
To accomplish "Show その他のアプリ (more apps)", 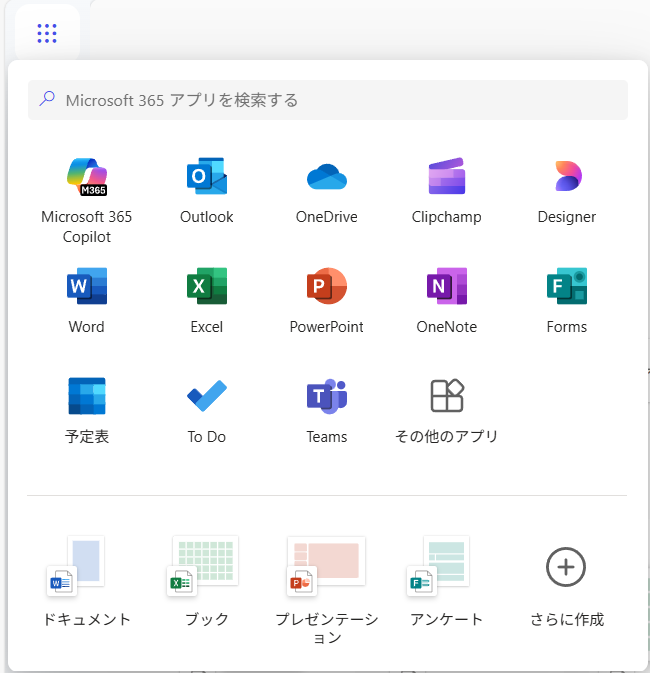I will click(x=446, y=411).
